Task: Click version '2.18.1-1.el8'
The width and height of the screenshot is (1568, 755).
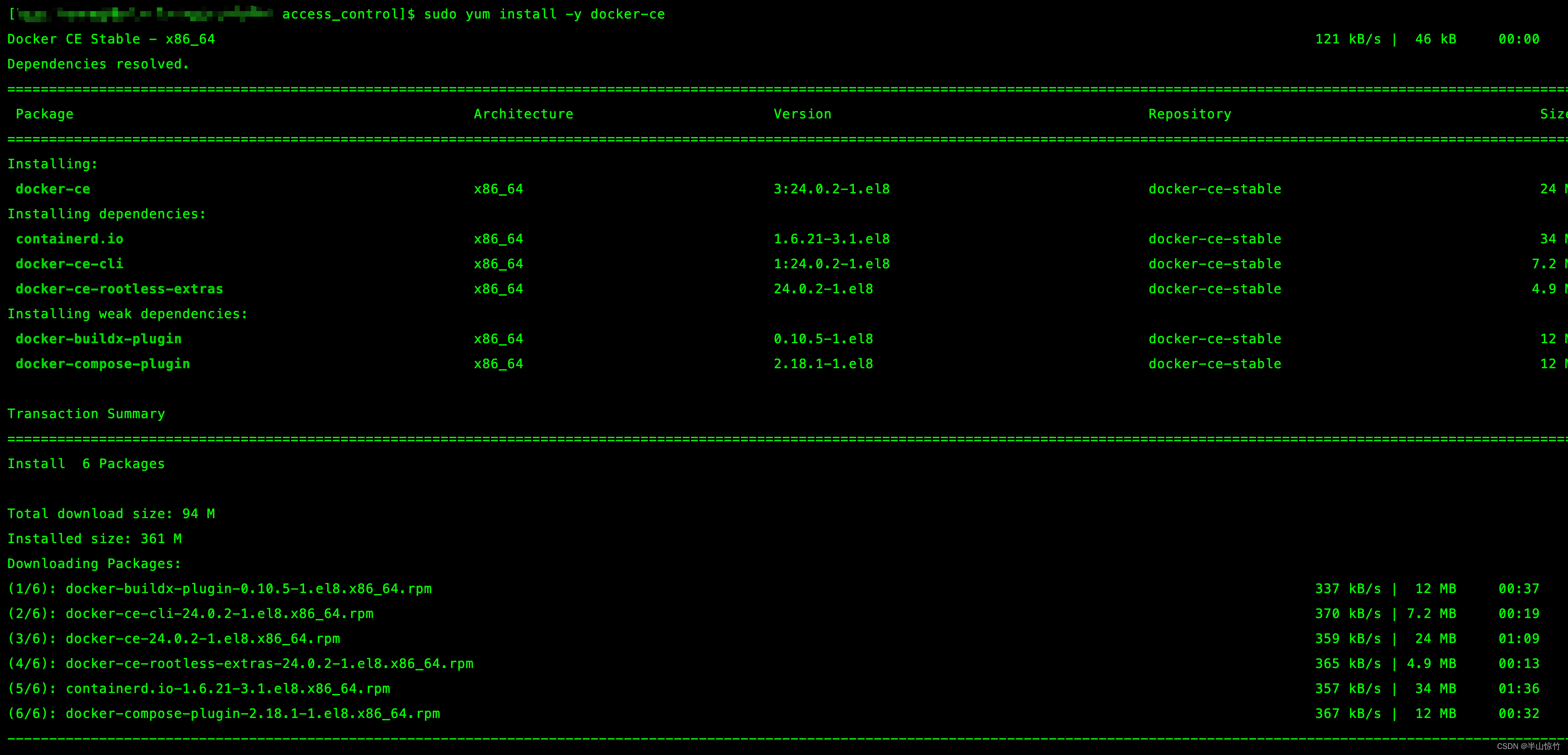Action: [823, 364]
